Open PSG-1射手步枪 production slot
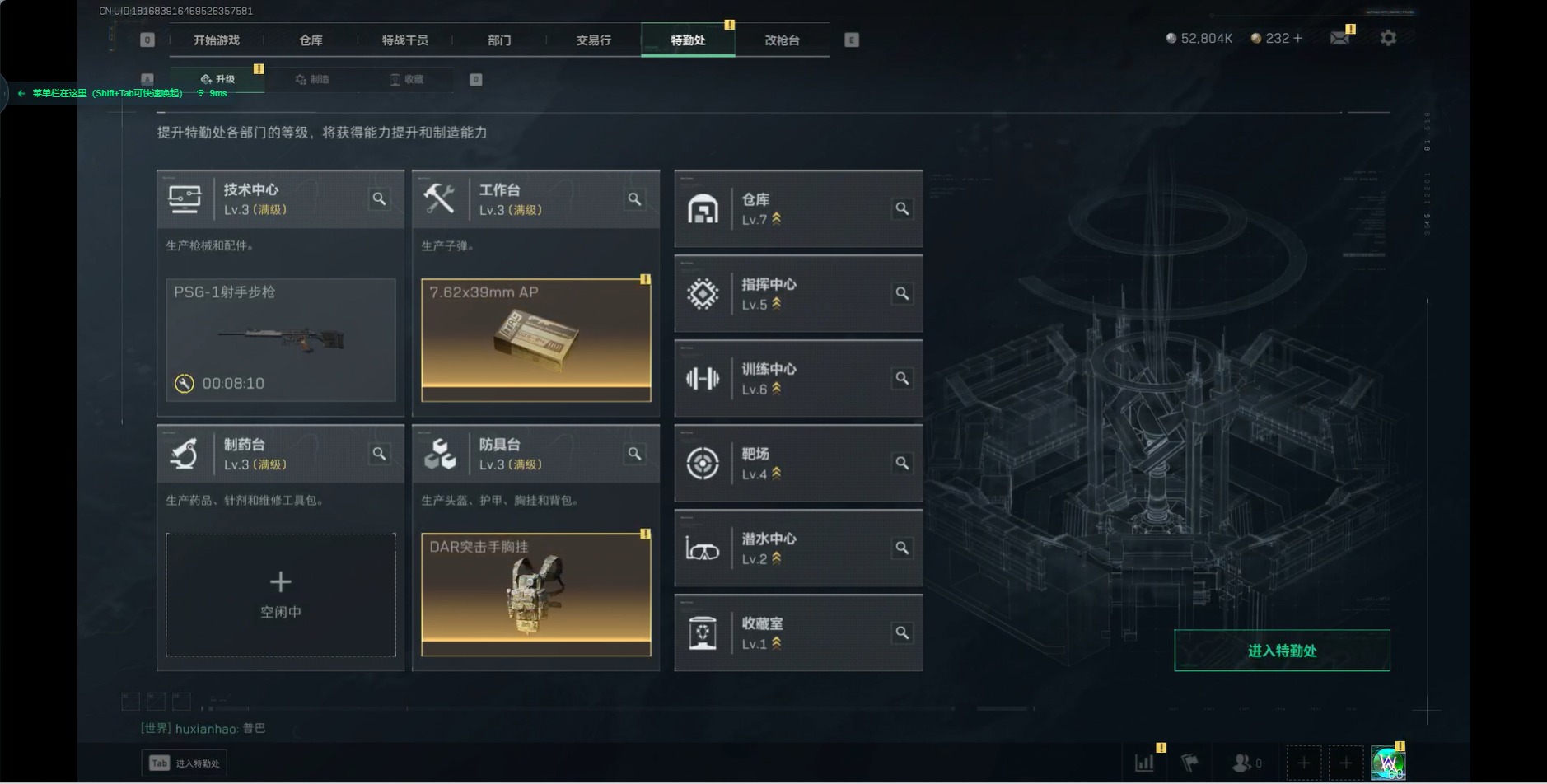 tap(280, 339)
